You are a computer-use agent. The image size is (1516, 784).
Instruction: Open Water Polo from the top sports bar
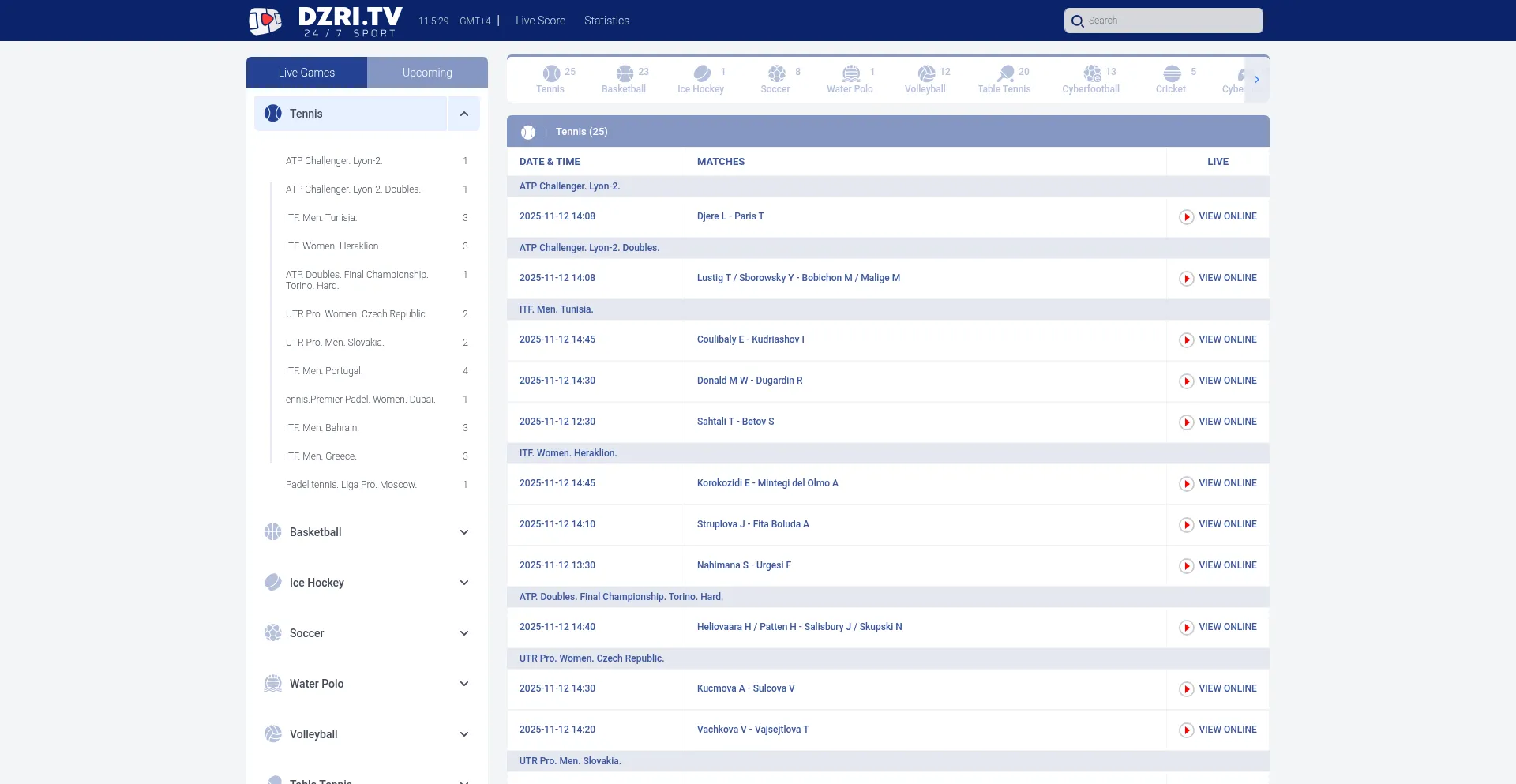pos(850,74)
